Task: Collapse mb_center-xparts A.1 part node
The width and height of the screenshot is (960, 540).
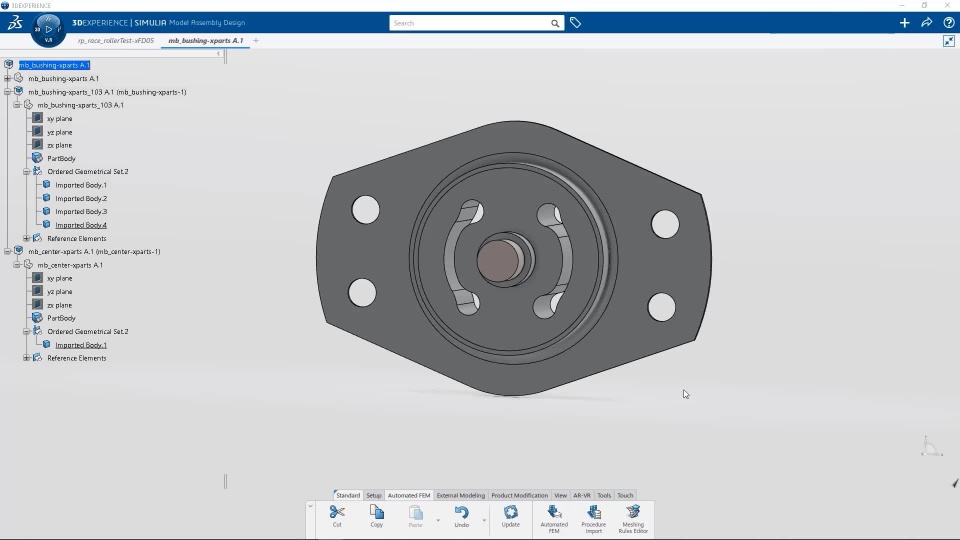Action: [17, 265]
